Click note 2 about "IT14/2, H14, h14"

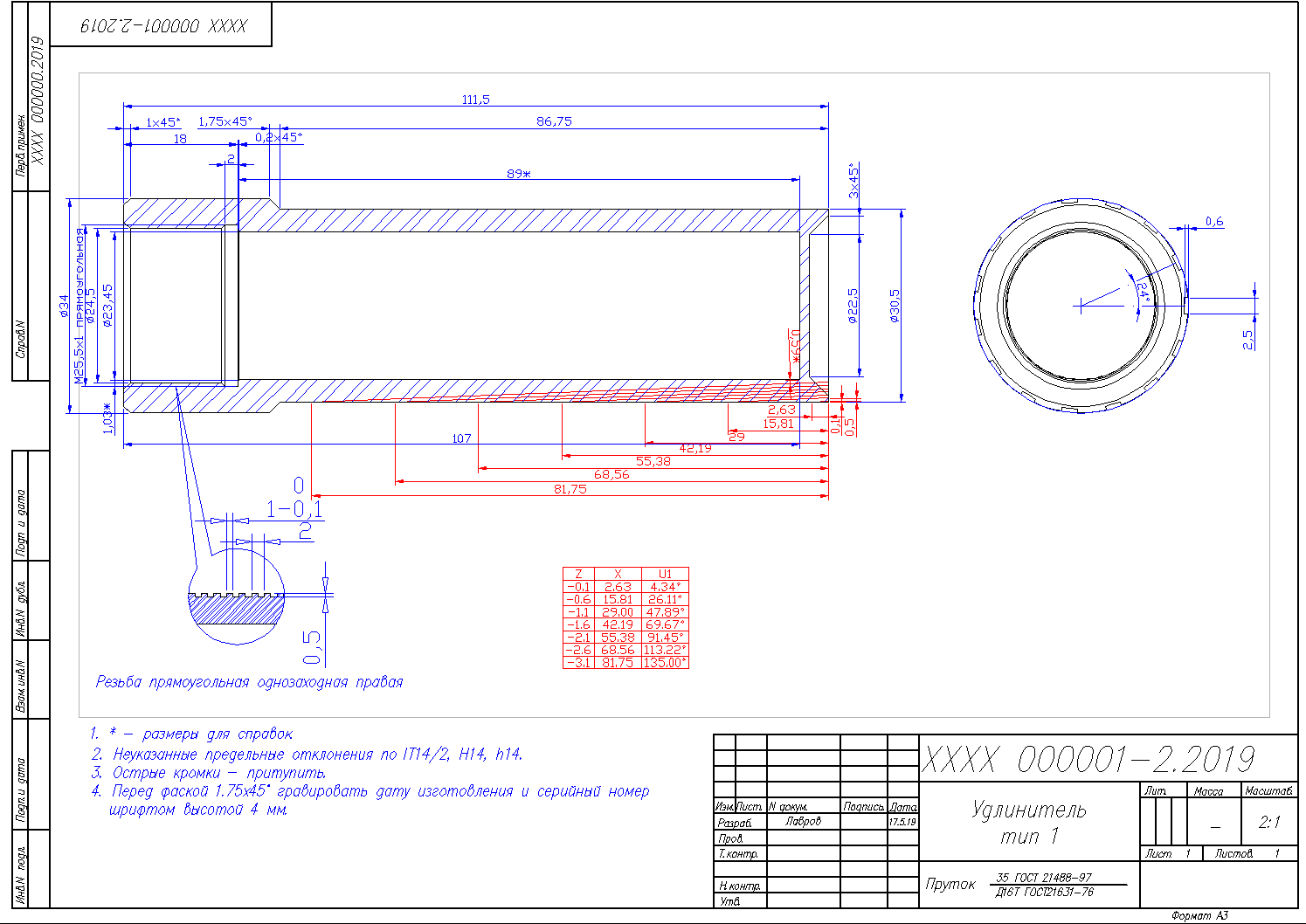pos(307,754)
